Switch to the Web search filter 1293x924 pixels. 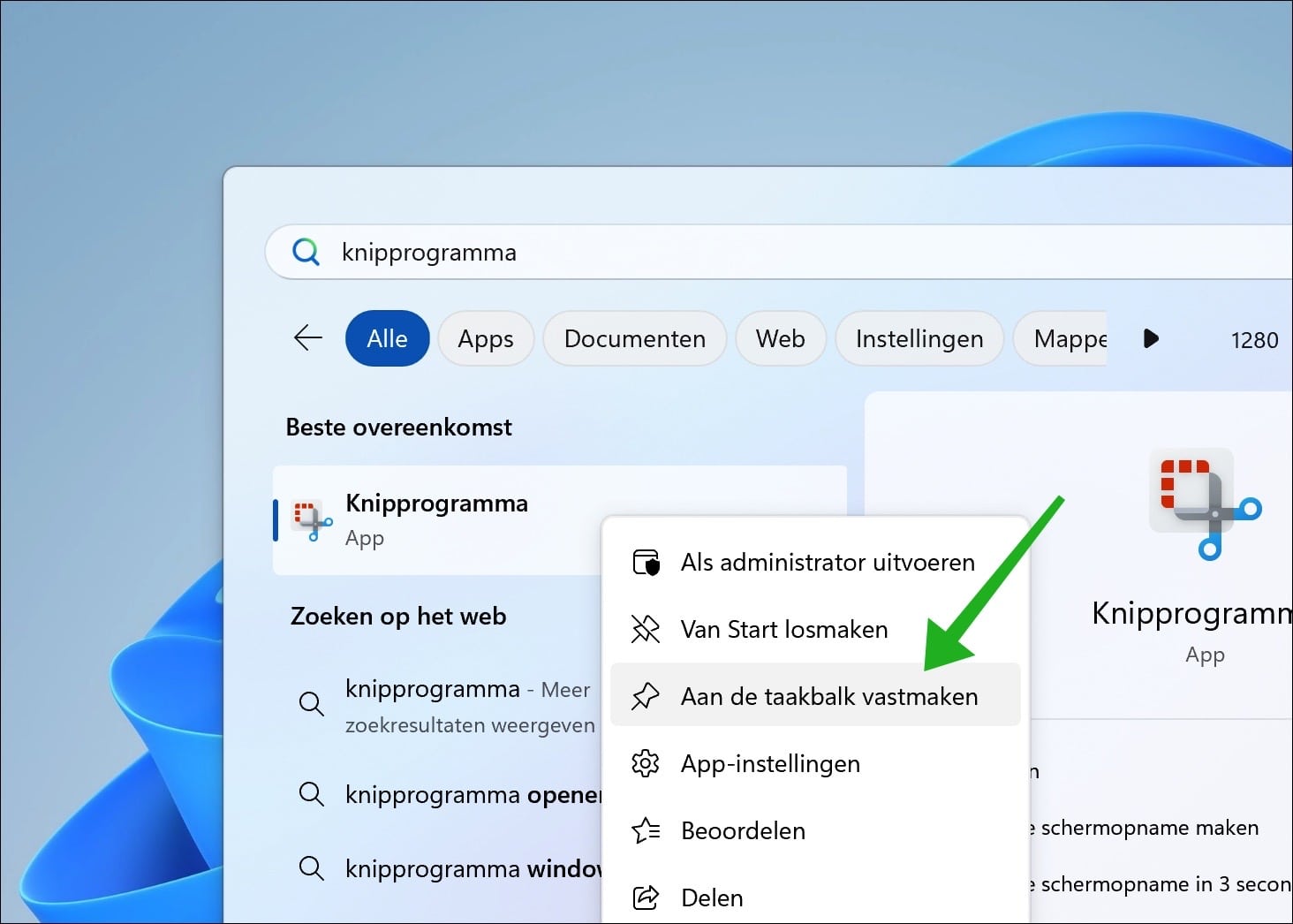[x=780, y=338]
